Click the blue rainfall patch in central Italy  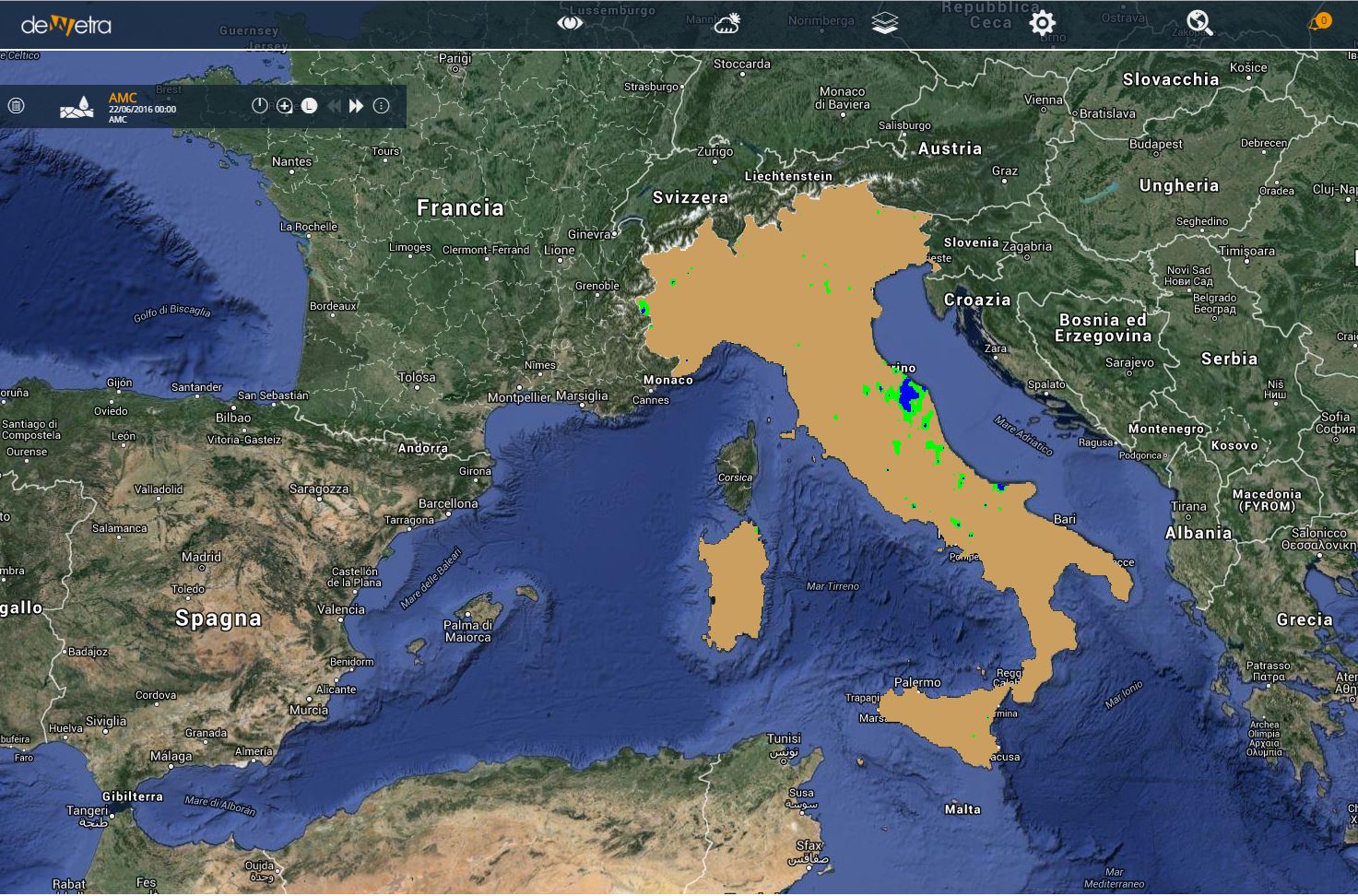(x=910, y=395)
